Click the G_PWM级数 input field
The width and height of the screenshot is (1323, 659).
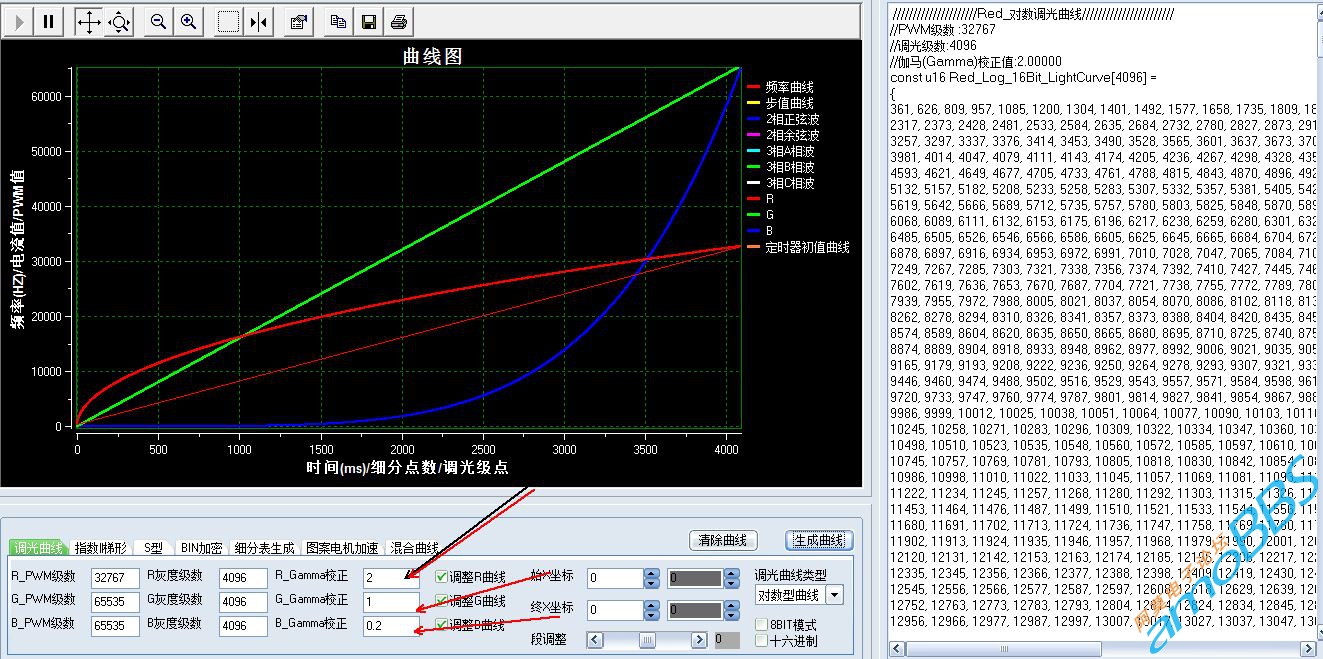tap(116, 601)
